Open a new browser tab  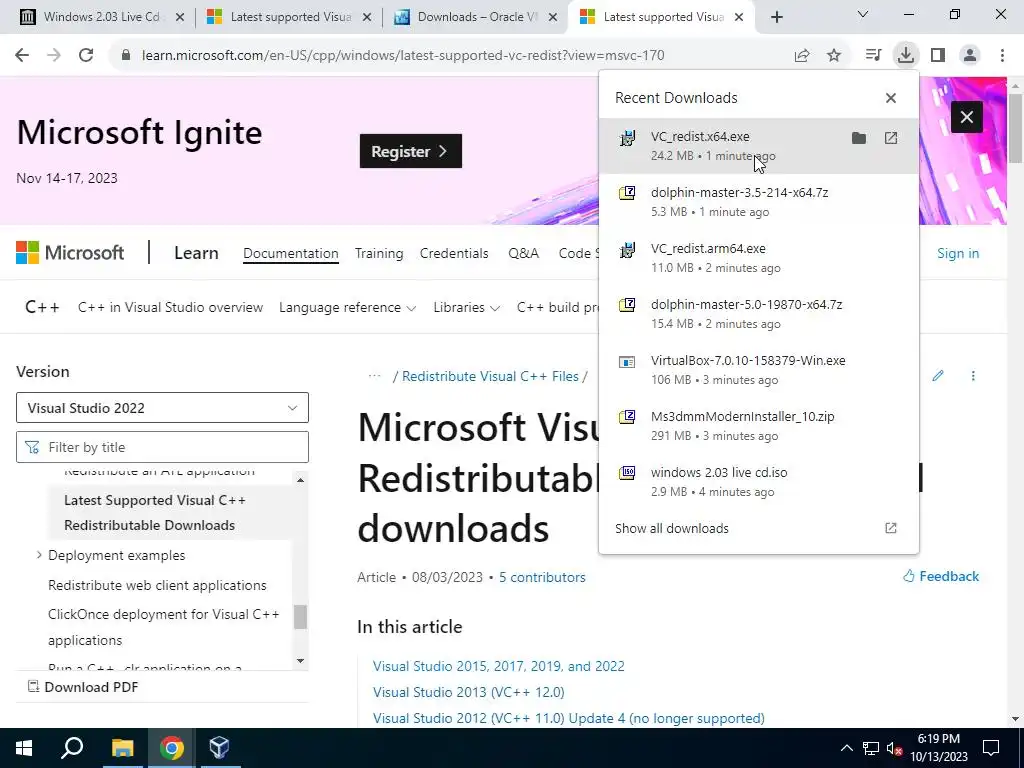776,17
